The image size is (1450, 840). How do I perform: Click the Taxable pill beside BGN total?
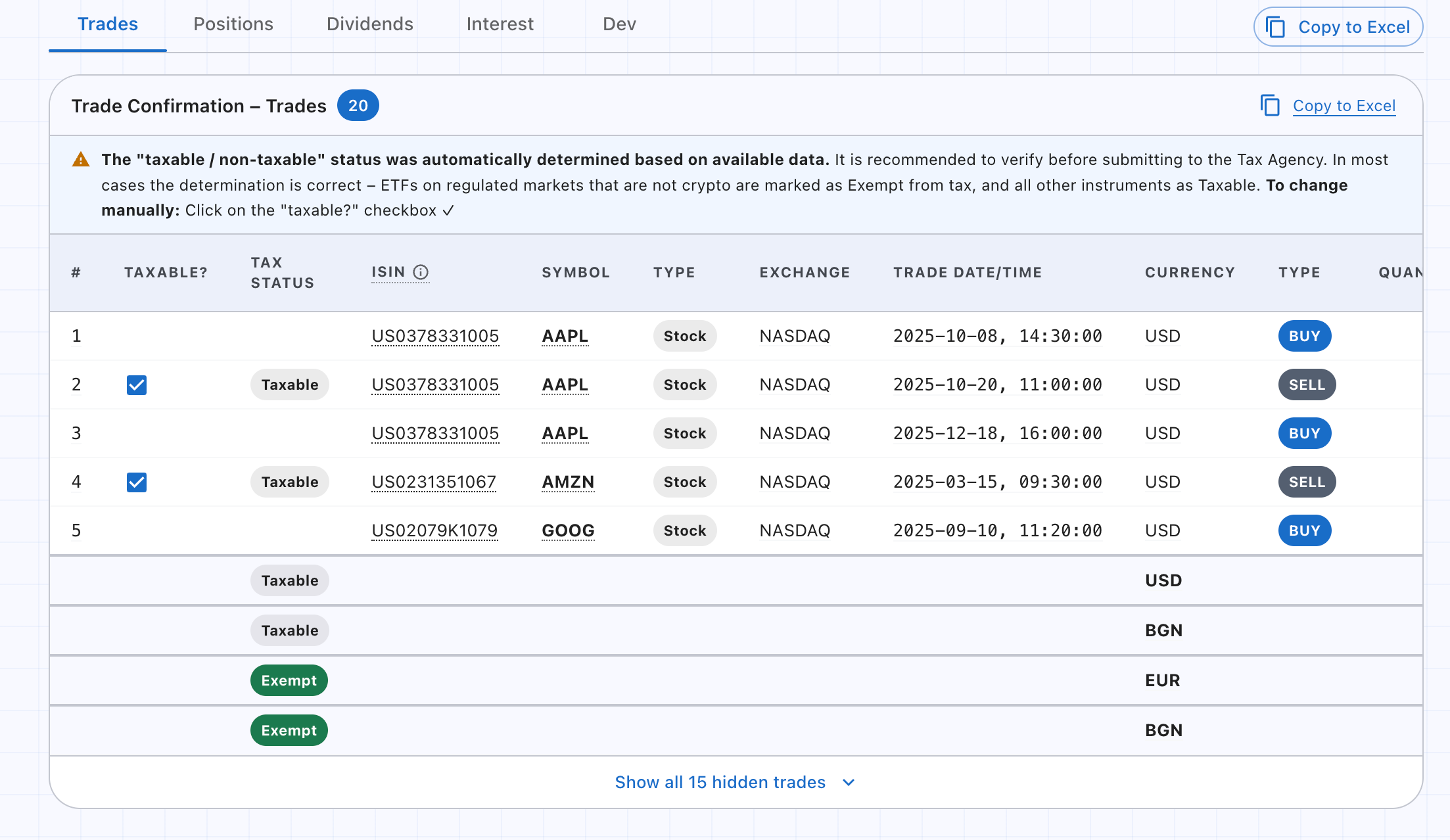point(290,630)
